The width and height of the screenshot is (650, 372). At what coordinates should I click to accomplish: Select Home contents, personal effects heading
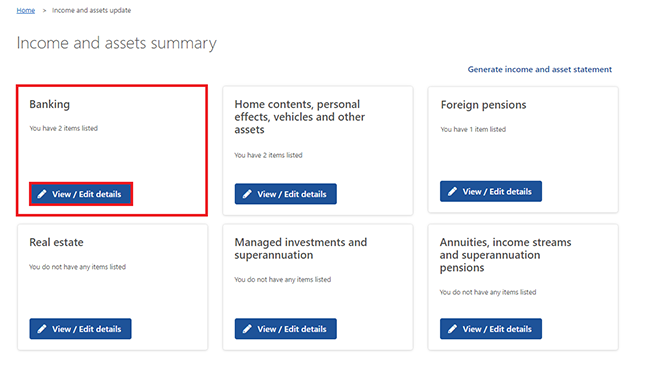[x=300, y=117]
